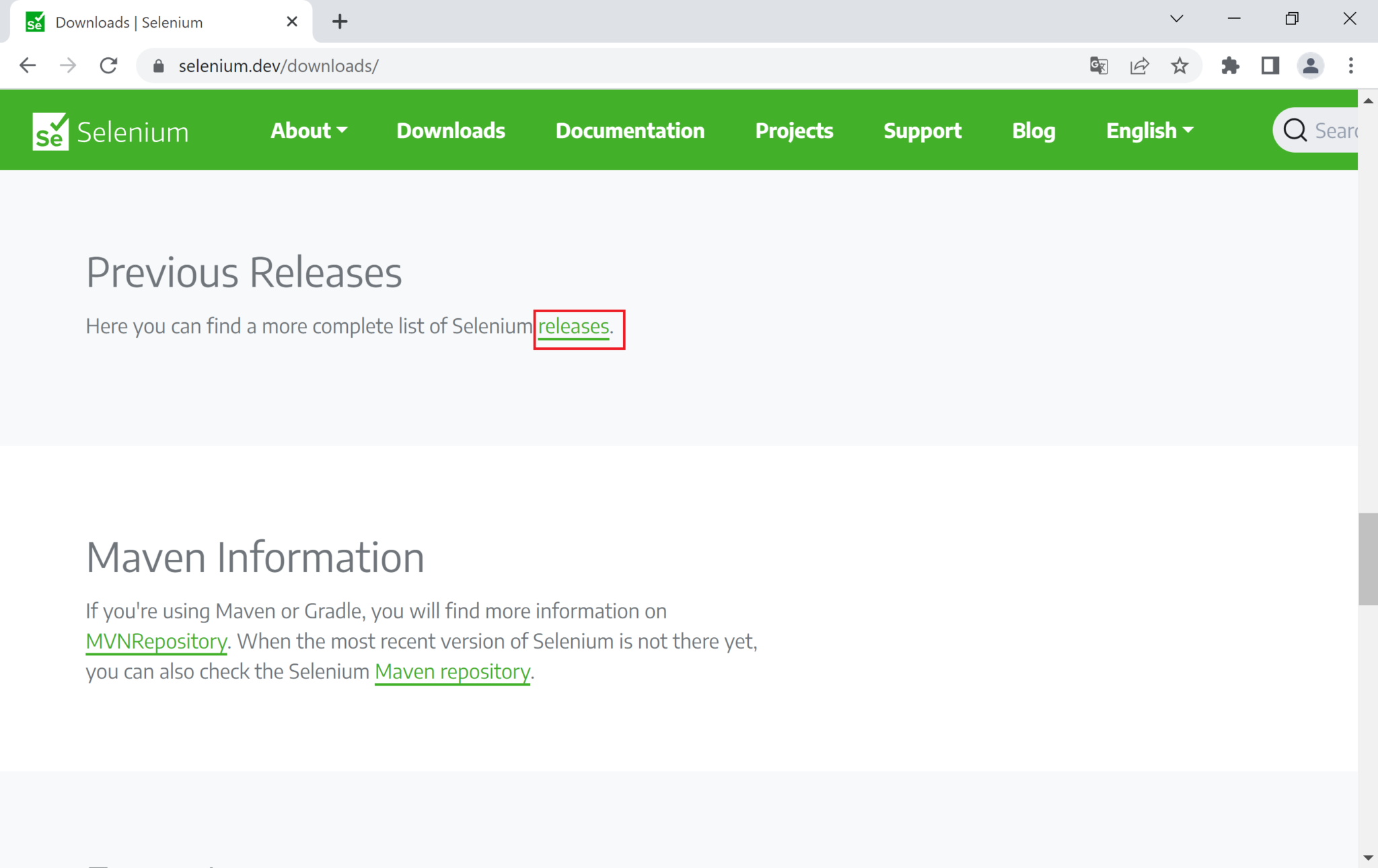Click the share page icon
This screenshot has width=1378, height=868.
[1139, 65]
